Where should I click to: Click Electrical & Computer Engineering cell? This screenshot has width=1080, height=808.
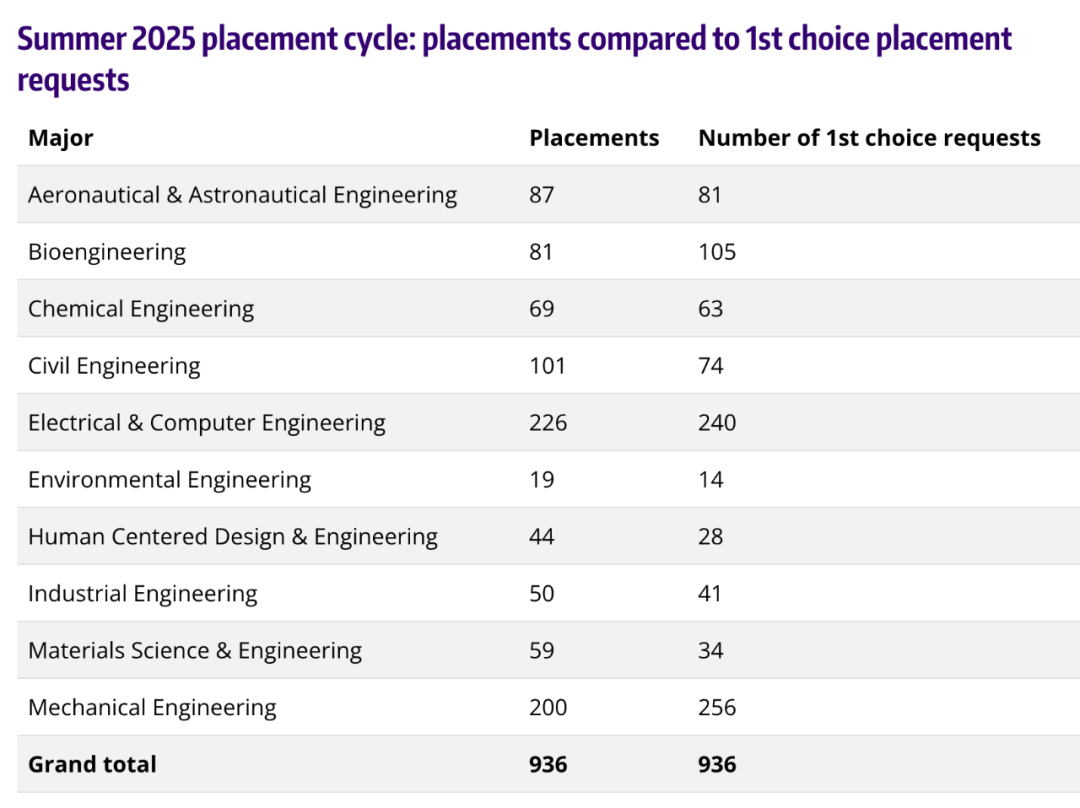(206, 423)
